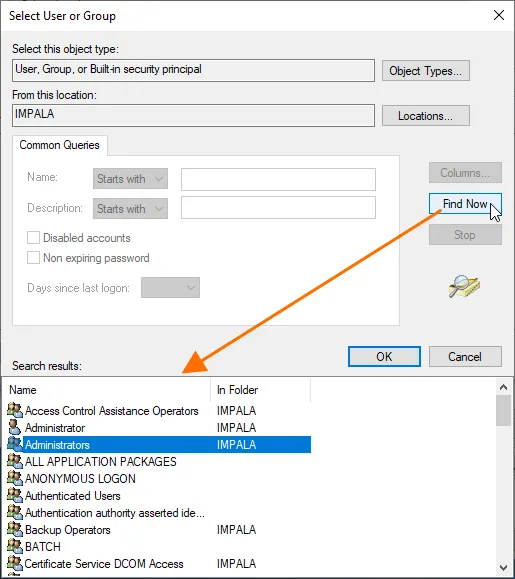Click the Access Control Assistance Operators group icon
The width and height of the screenshot is (515, 579).
pos(15,410)
